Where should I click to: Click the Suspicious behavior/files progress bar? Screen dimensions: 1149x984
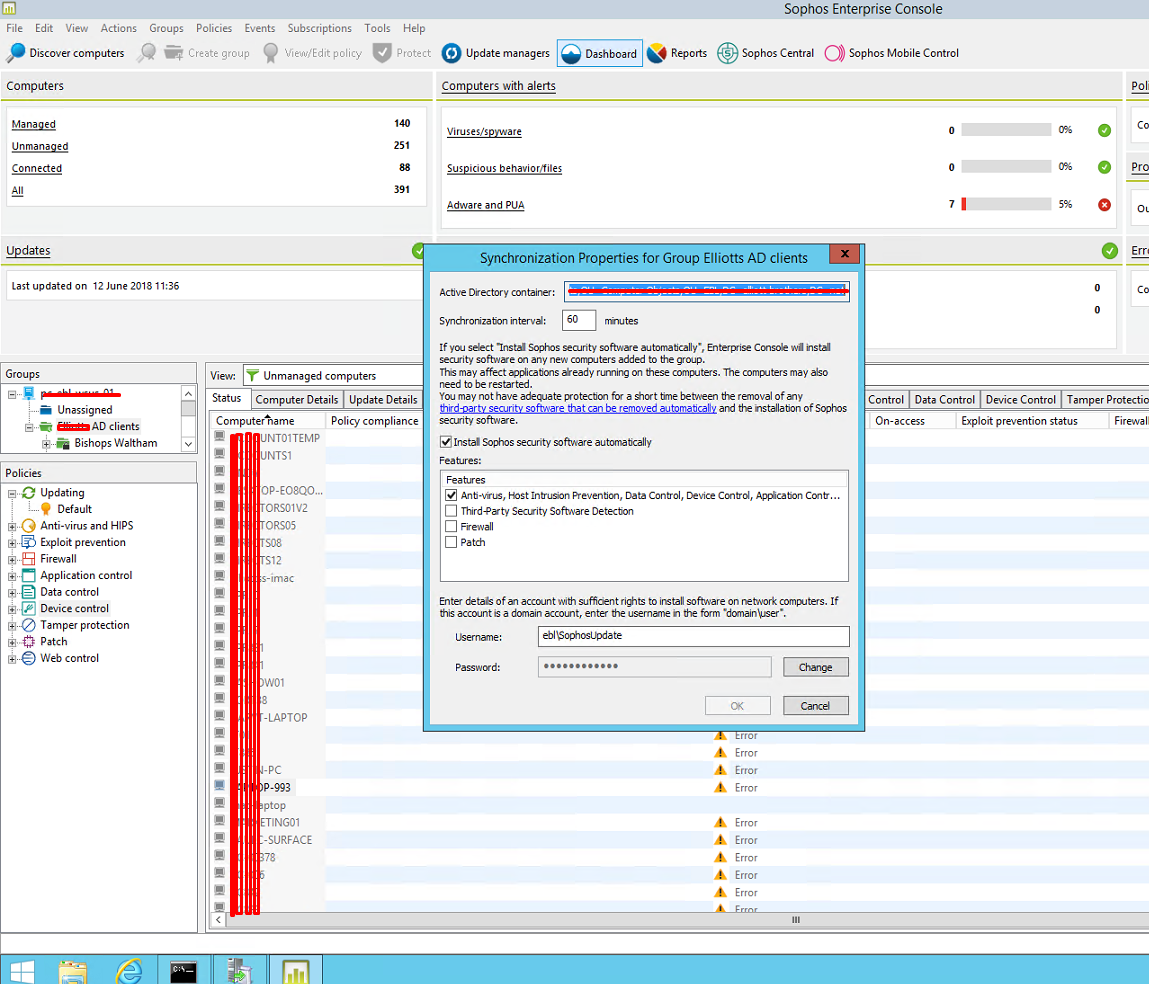[x=1006, y=166]
